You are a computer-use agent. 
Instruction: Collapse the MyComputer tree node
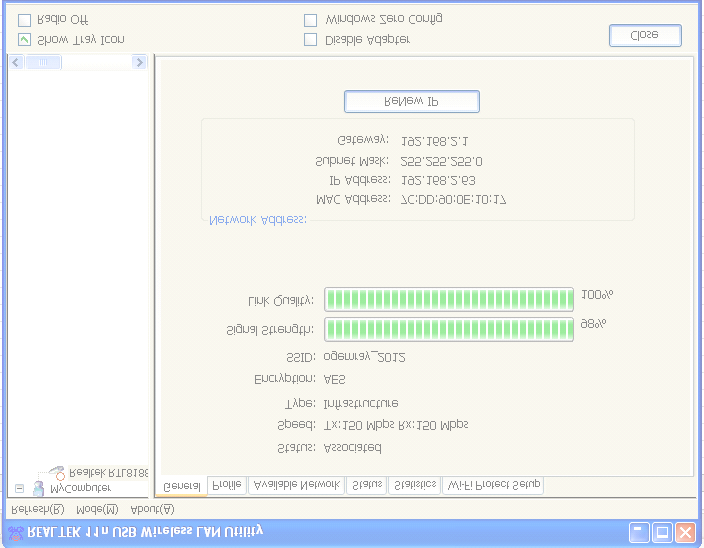(19, 488)
